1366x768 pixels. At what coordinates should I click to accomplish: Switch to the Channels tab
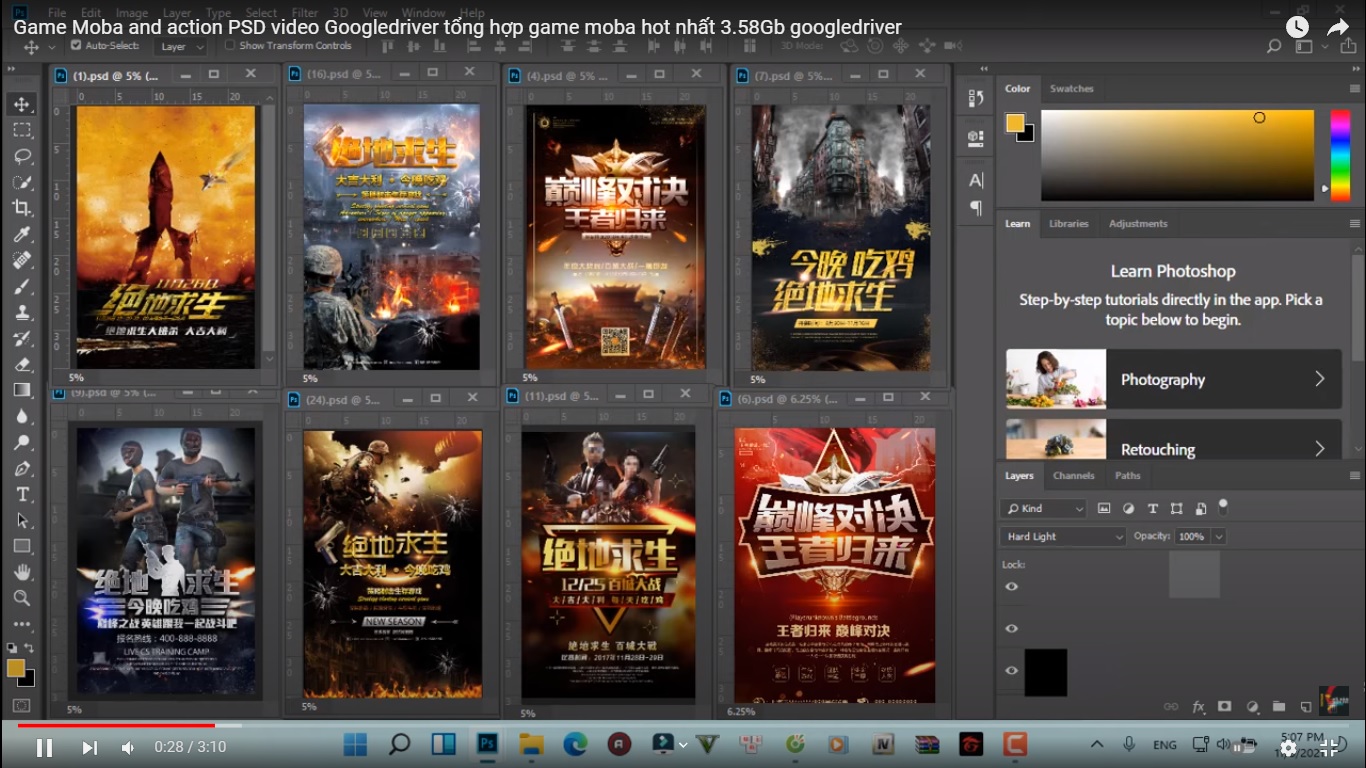[1073, 476]
